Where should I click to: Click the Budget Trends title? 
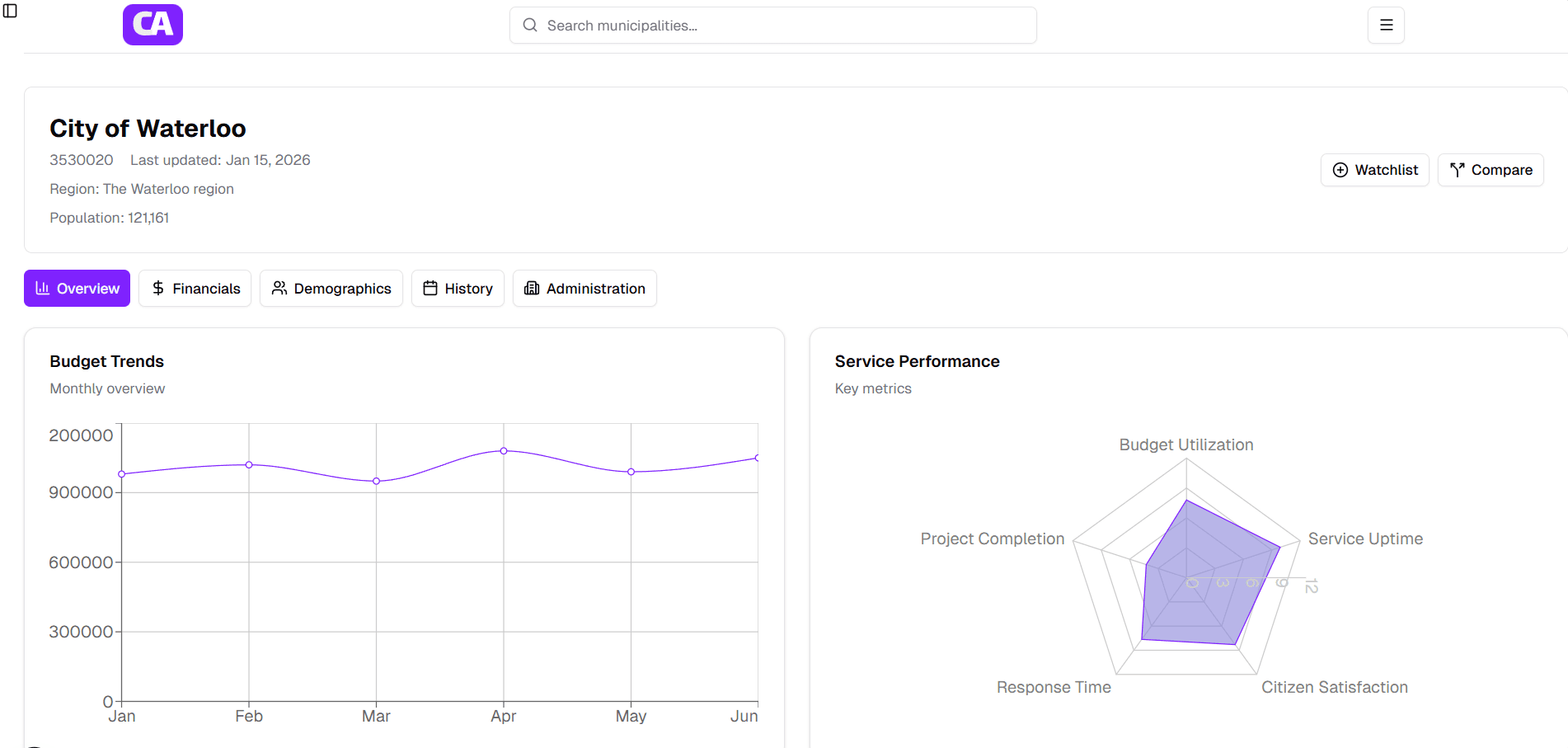coord(107,361)
